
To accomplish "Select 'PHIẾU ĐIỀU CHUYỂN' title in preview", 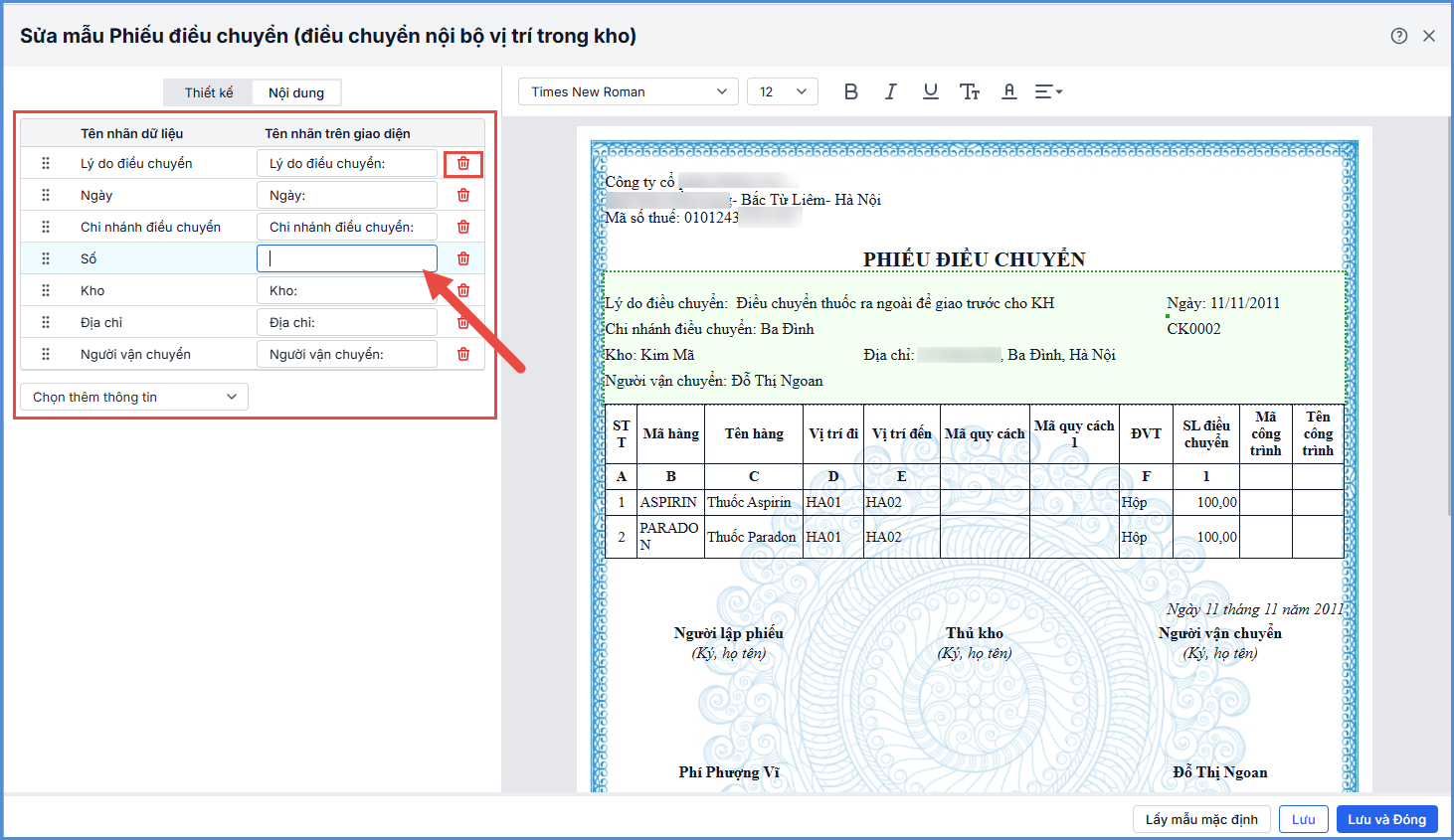I will point(975,259).
